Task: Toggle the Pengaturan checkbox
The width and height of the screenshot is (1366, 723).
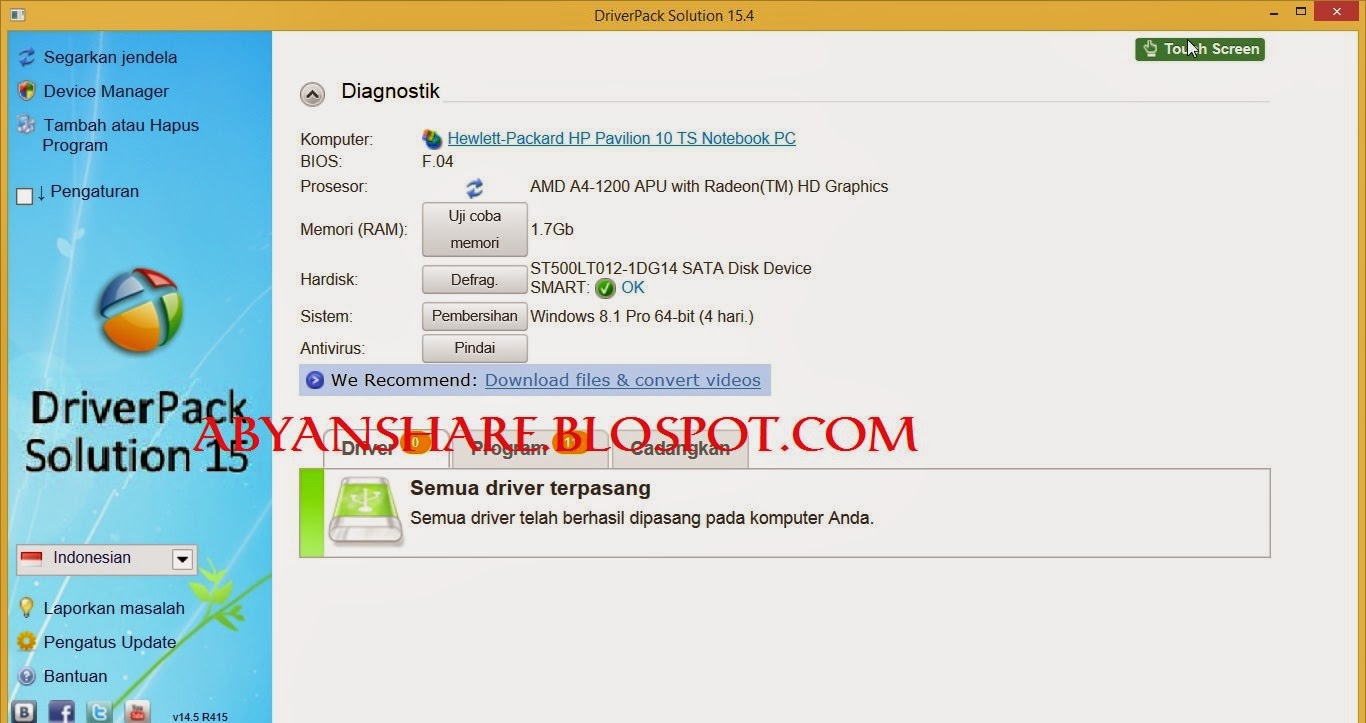Action: [x=25, y=196]
